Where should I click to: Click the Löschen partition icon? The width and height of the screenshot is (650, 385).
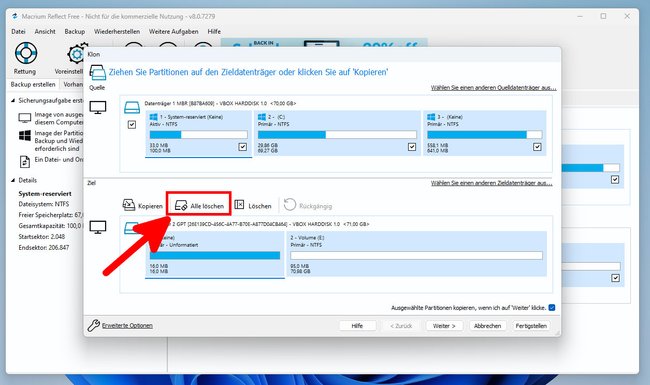tap(239, 205)
